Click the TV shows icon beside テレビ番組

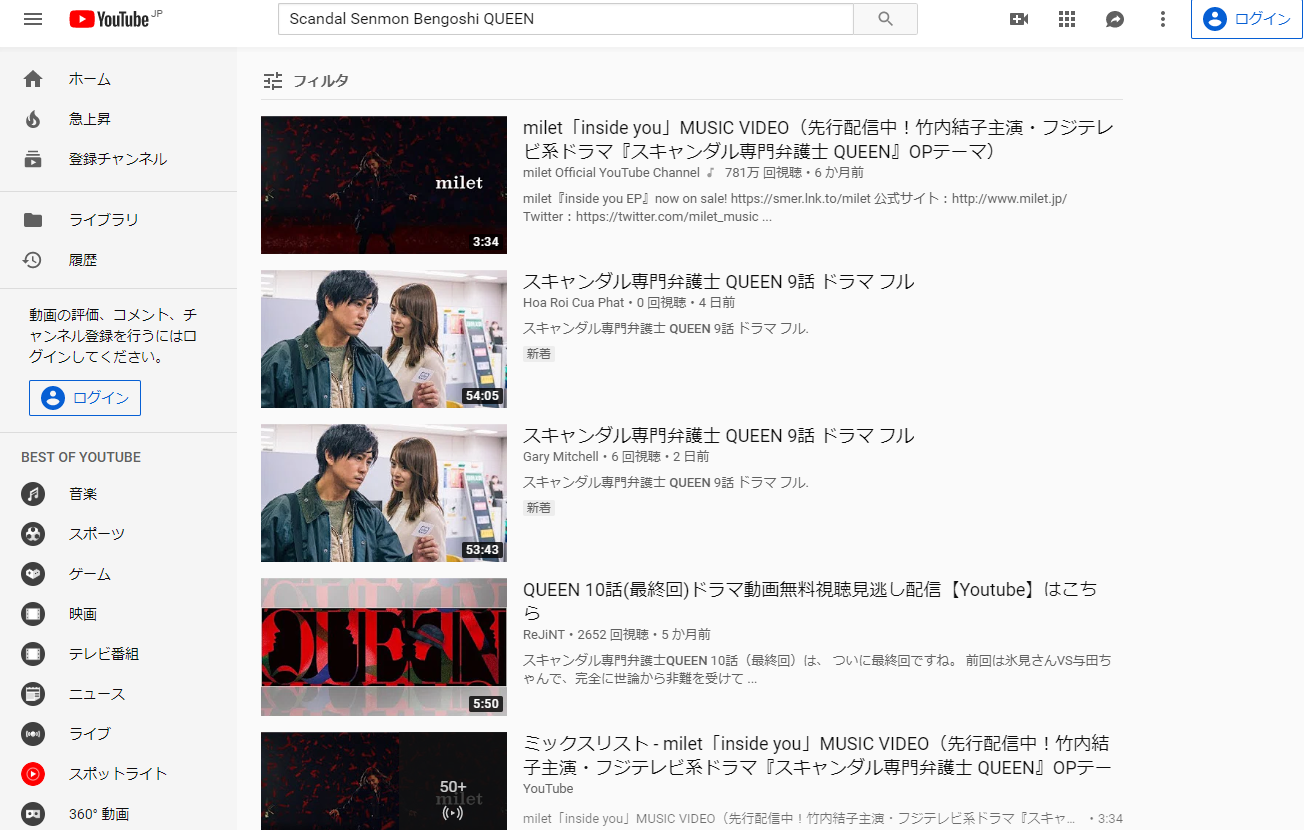pyautogui.click(x=33, y=654)
